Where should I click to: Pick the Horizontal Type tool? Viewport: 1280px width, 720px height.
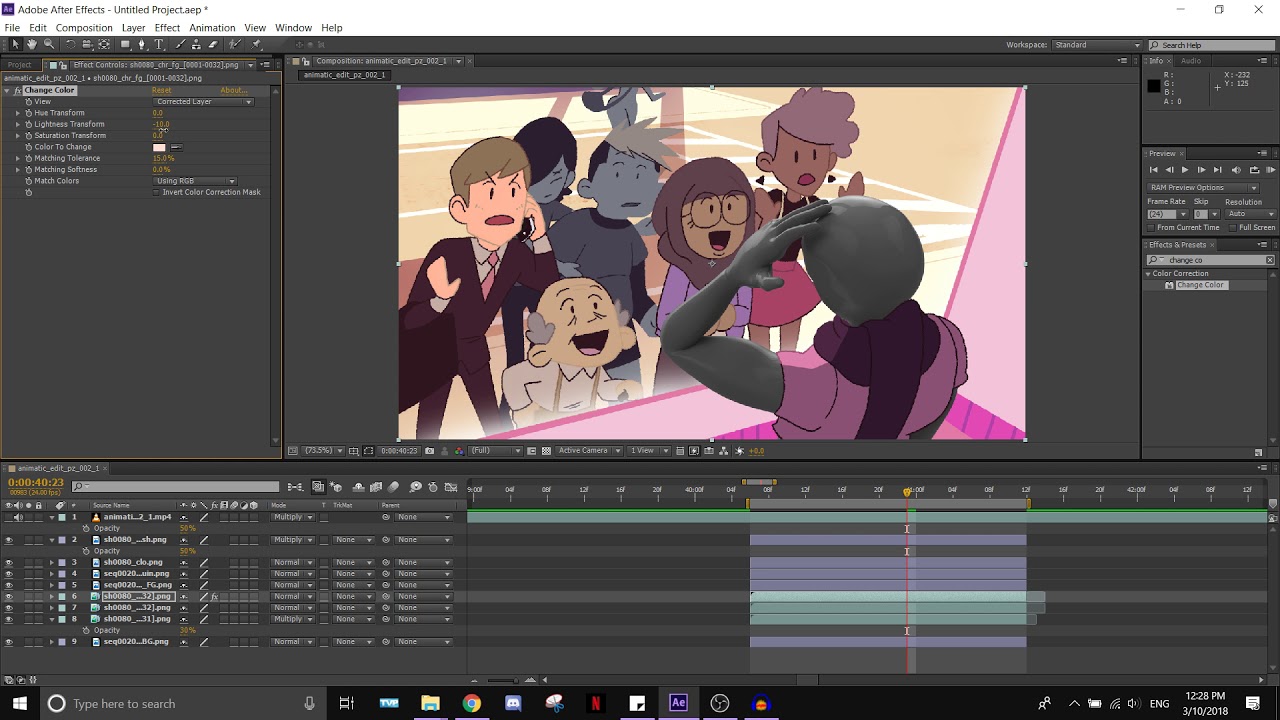[159, 44]
